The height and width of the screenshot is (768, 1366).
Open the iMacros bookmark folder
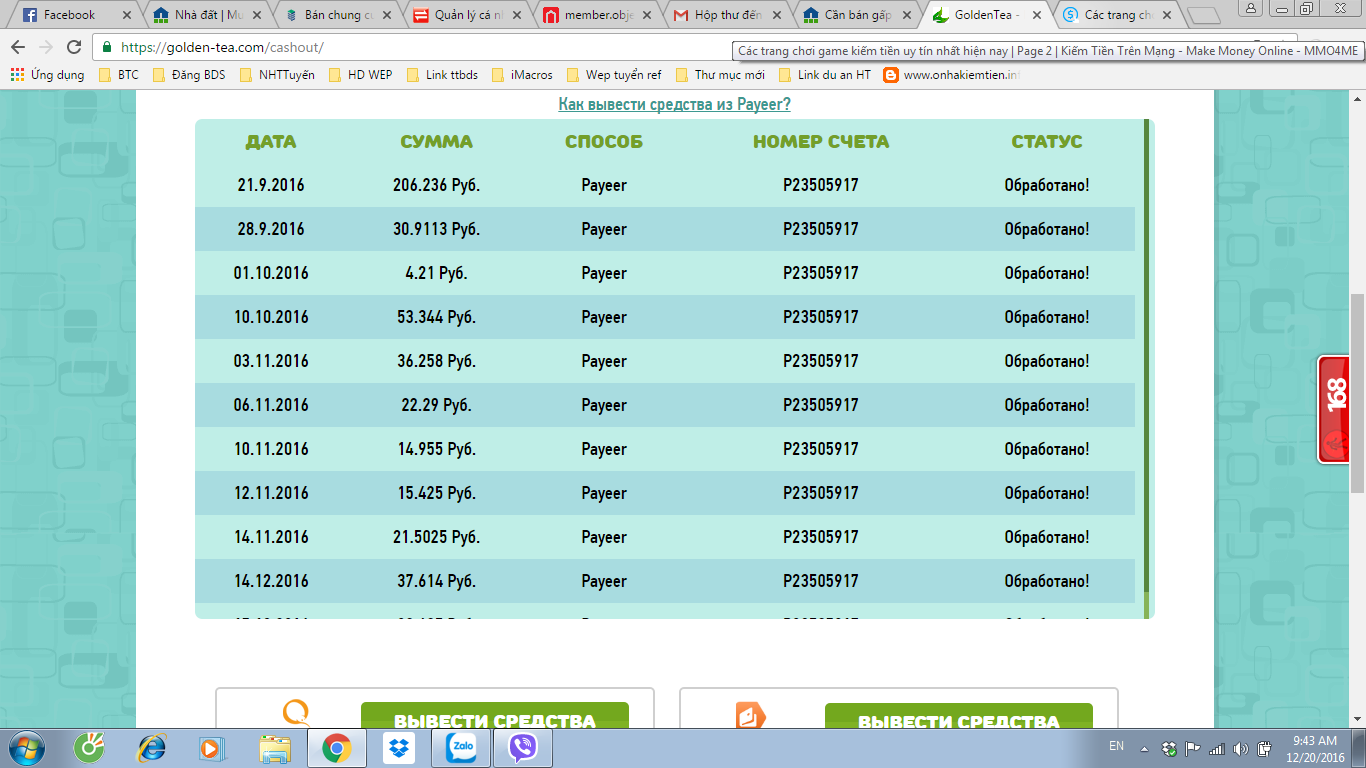[x=522, y=75]
